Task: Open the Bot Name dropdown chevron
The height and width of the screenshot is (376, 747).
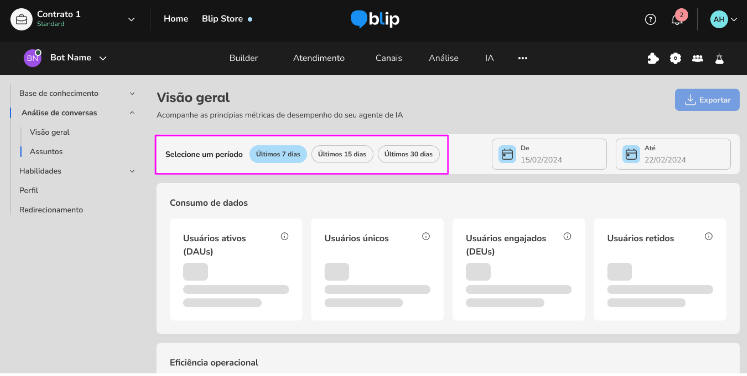Action: click(x=103, y=58)
